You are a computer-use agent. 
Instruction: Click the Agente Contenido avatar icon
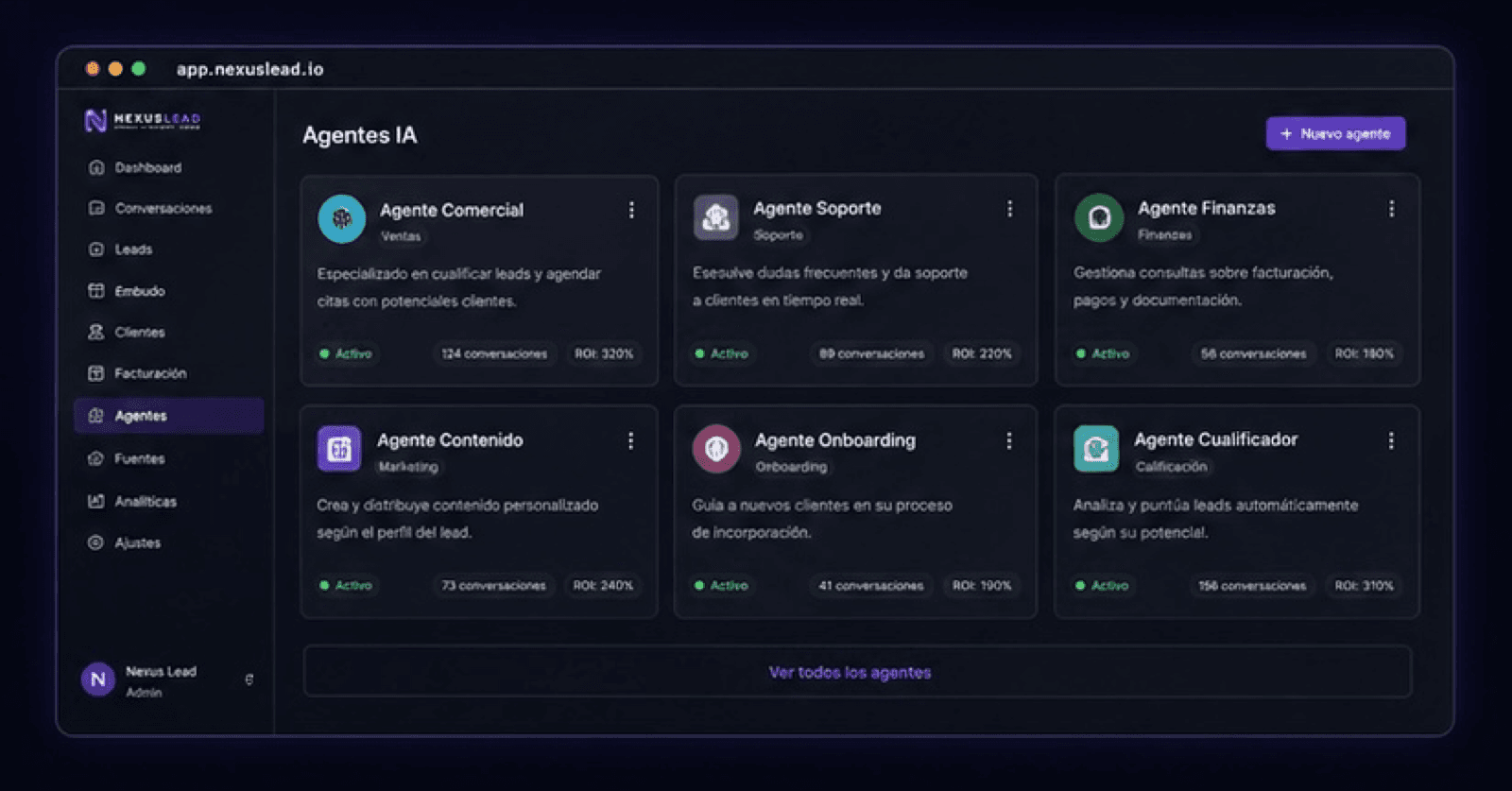[339, 449]
